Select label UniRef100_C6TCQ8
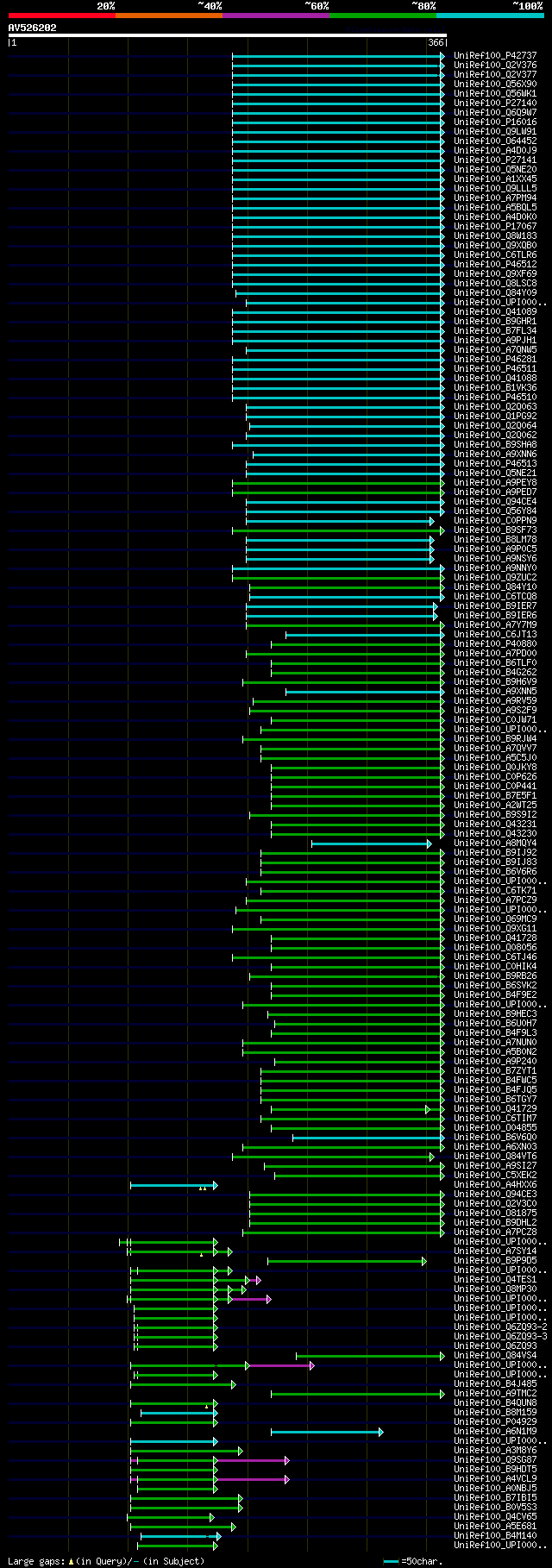552x1568 pixels. pyautogui.click(x=495, y=597)
